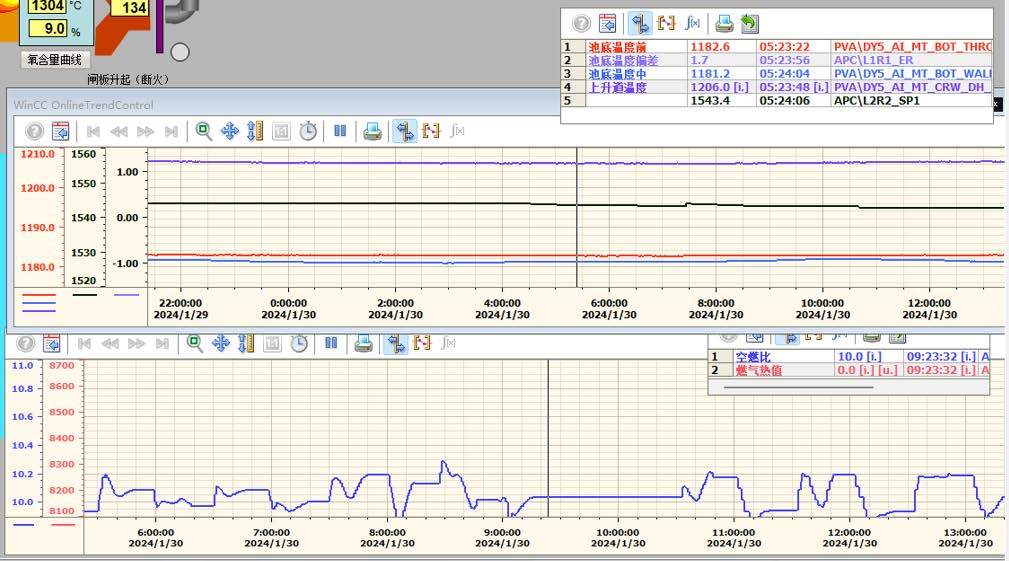Toggle ruler window mode in ruler table toolbar
The width and height of the screenshot is (1009, 561).
tap(640, 24)
